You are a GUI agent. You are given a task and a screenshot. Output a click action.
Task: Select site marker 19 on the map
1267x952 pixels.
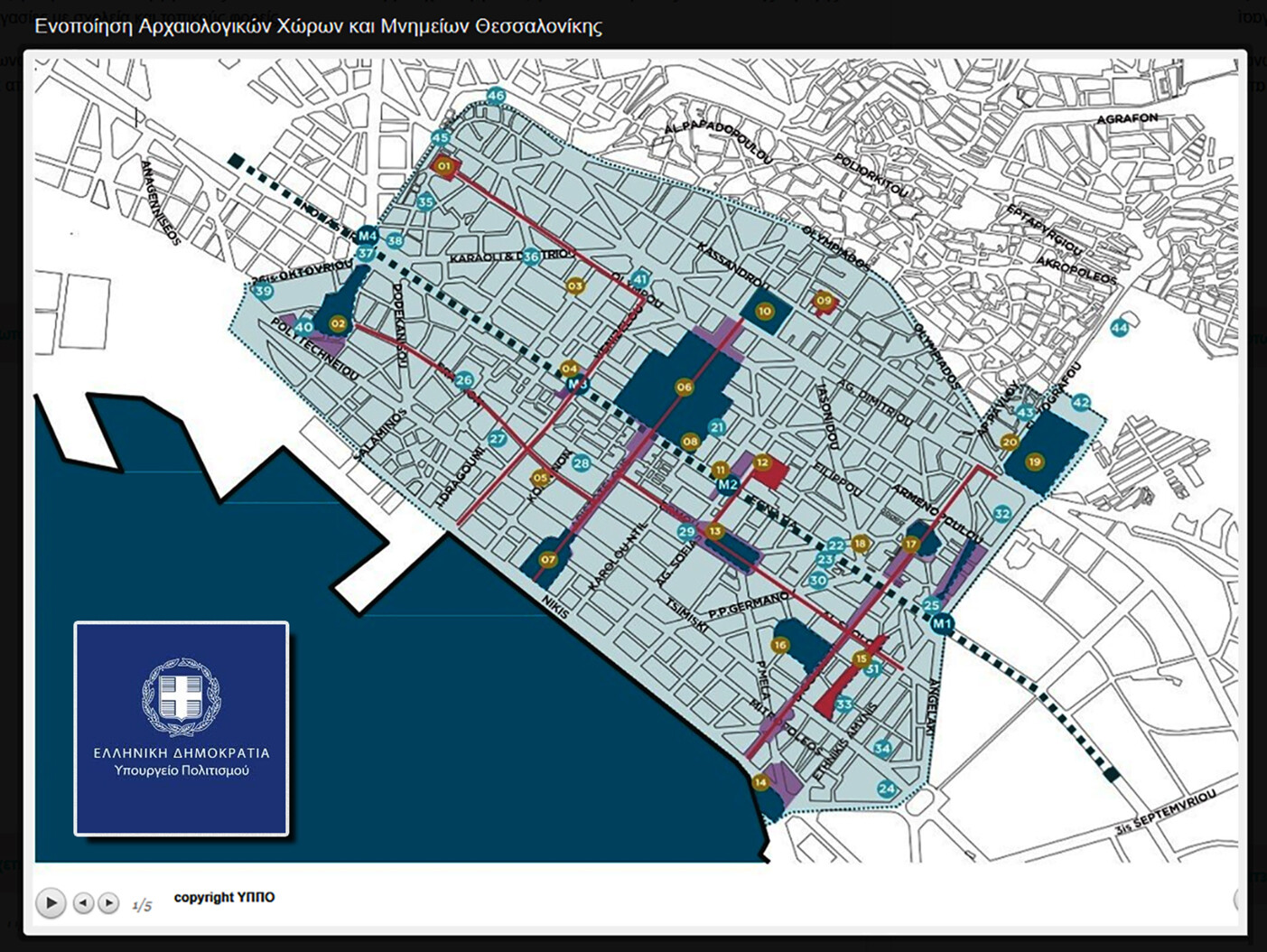click(x=1035, y=462)
